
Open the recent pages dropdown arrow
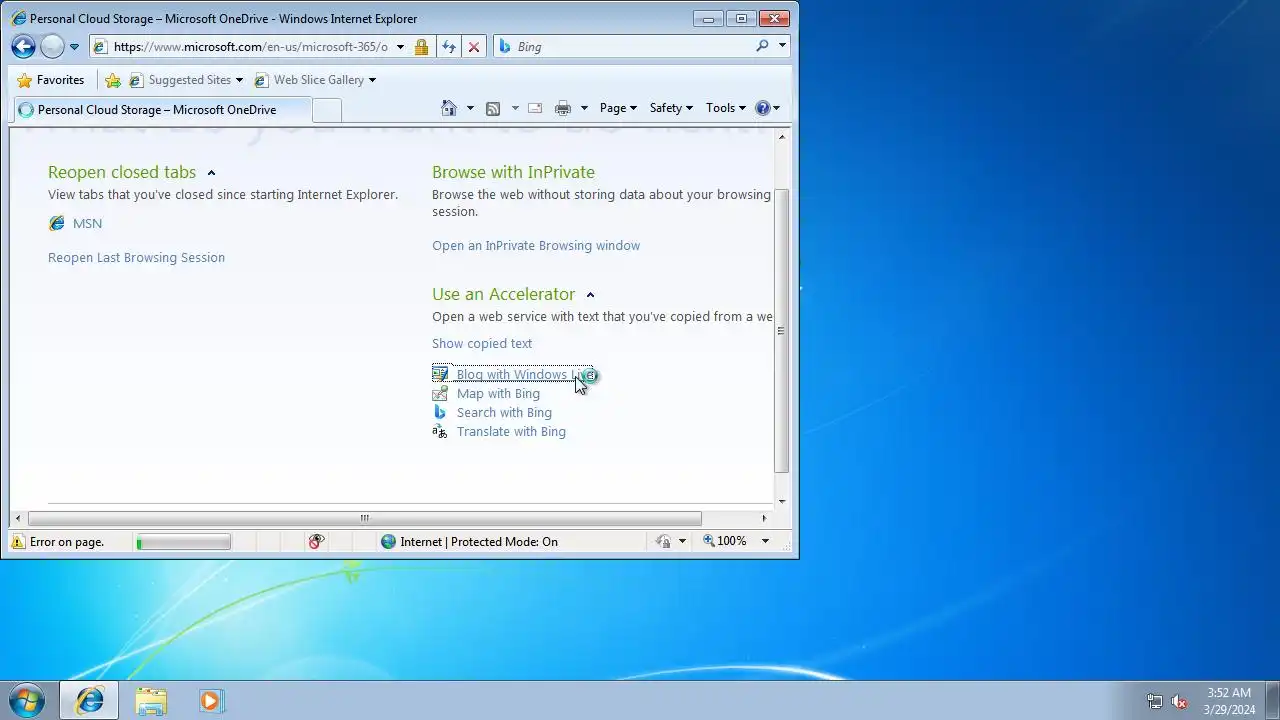[x=74, y=47]
